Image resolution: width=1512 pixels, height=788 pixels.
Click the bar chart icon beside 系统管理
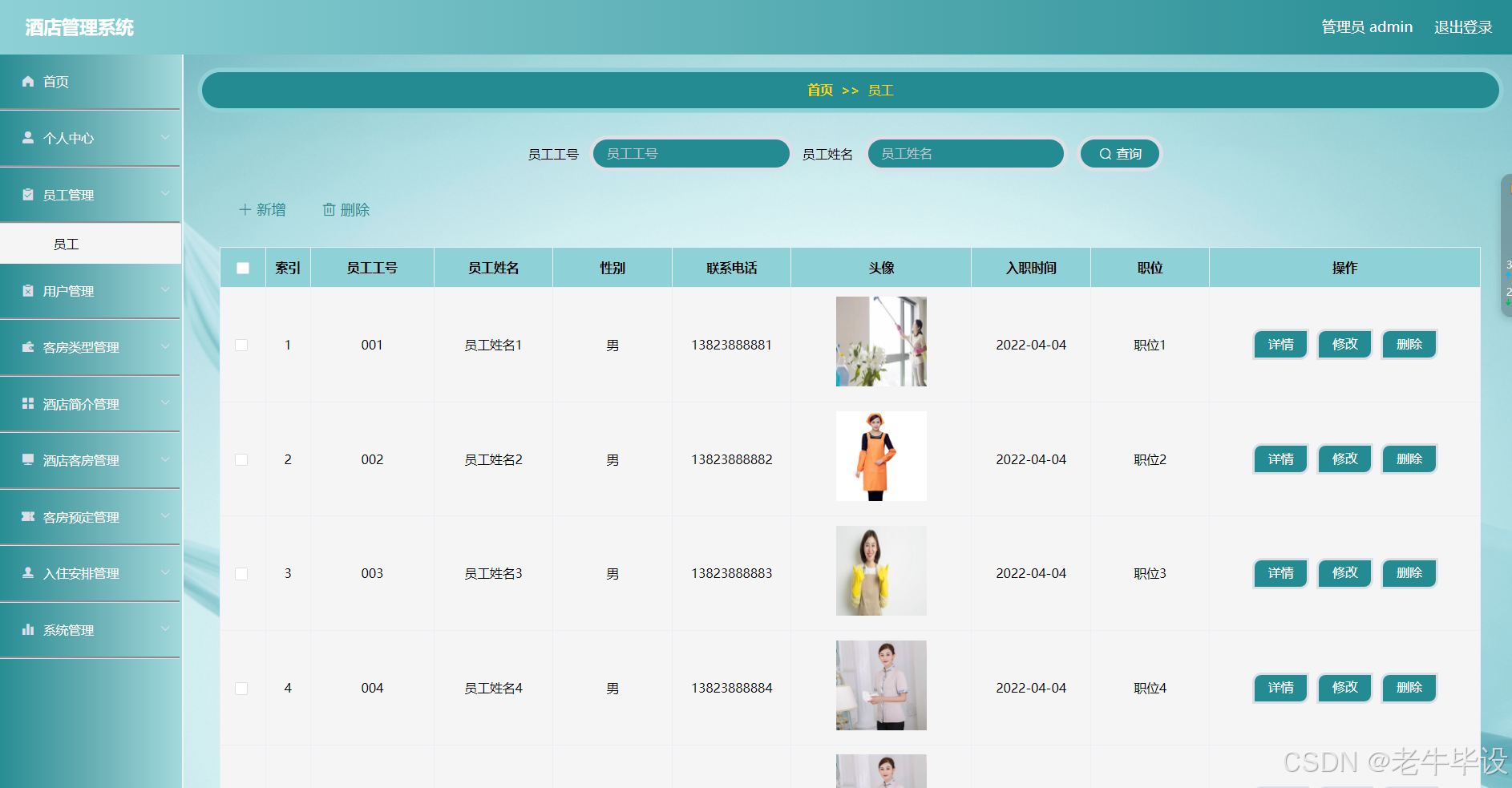tap(28, 629)
